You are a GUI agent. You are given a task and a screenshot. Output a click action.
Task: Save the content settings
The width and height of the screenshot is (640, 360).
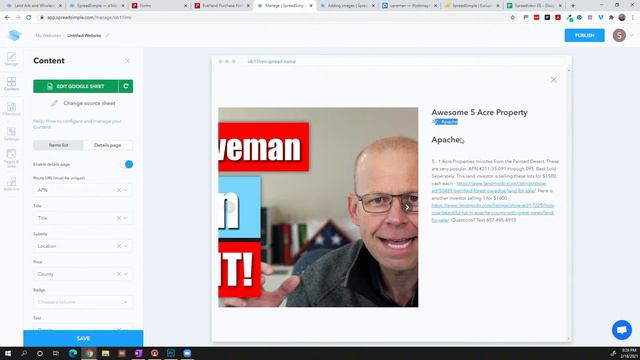pos(83,338)
